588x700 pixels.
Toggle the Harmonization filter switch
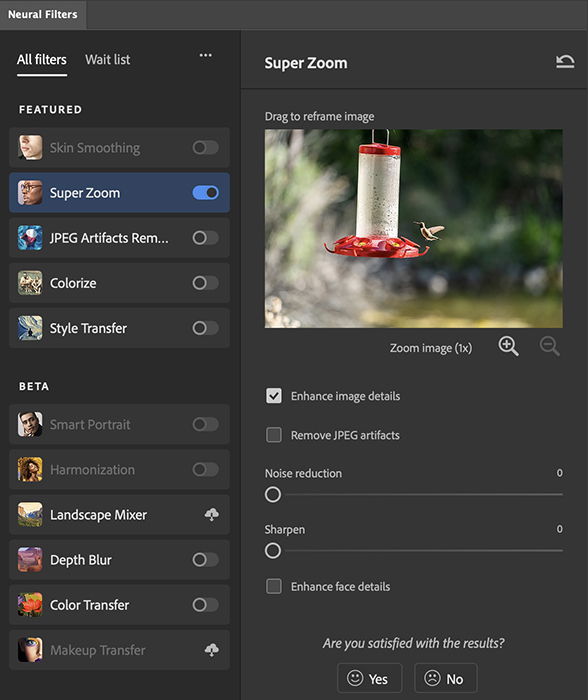click(205, 469)
